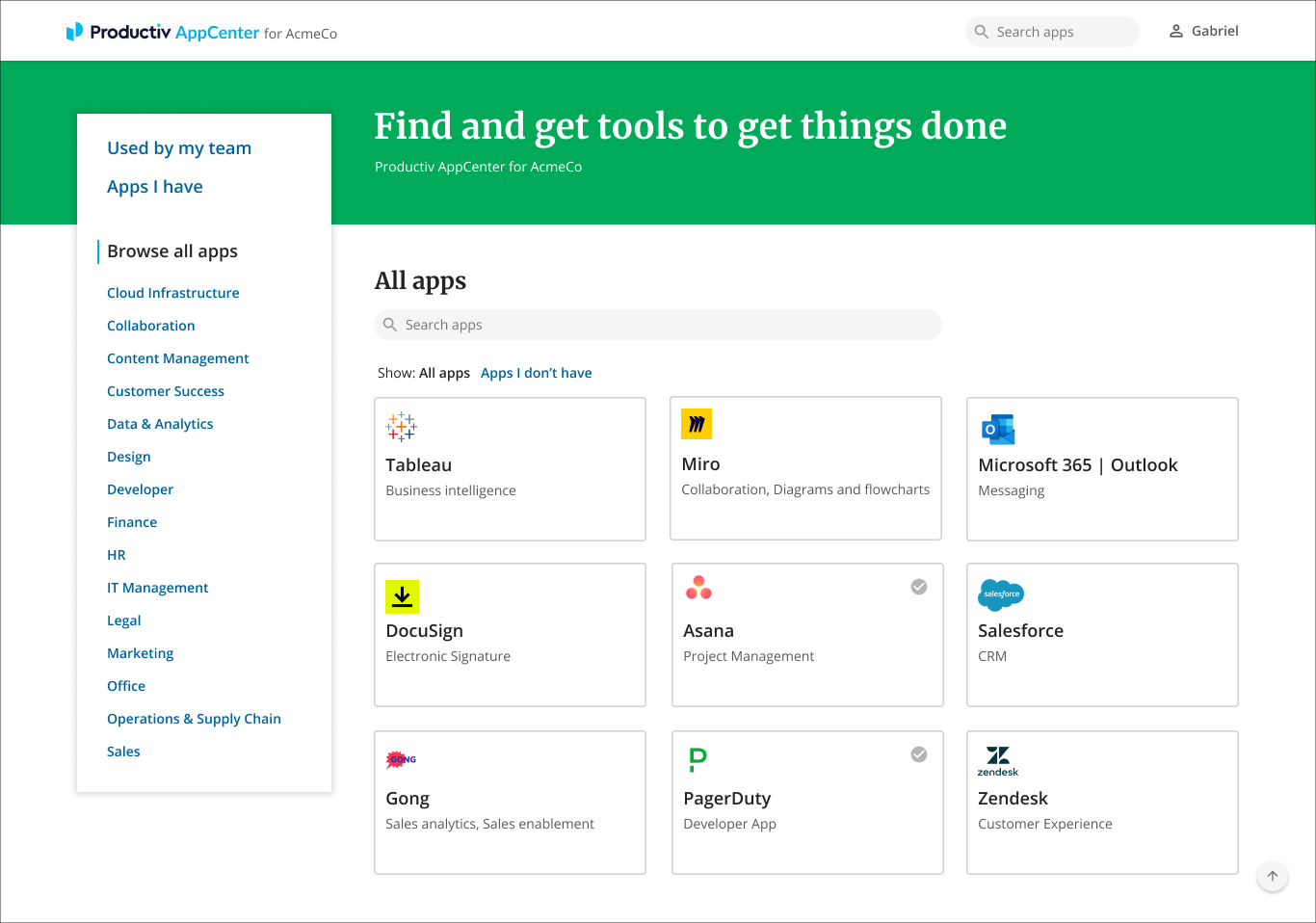The height and width of the screenshot is (923, 1316).
Task: Open the Marketing category link
Action: pos(140,652)
